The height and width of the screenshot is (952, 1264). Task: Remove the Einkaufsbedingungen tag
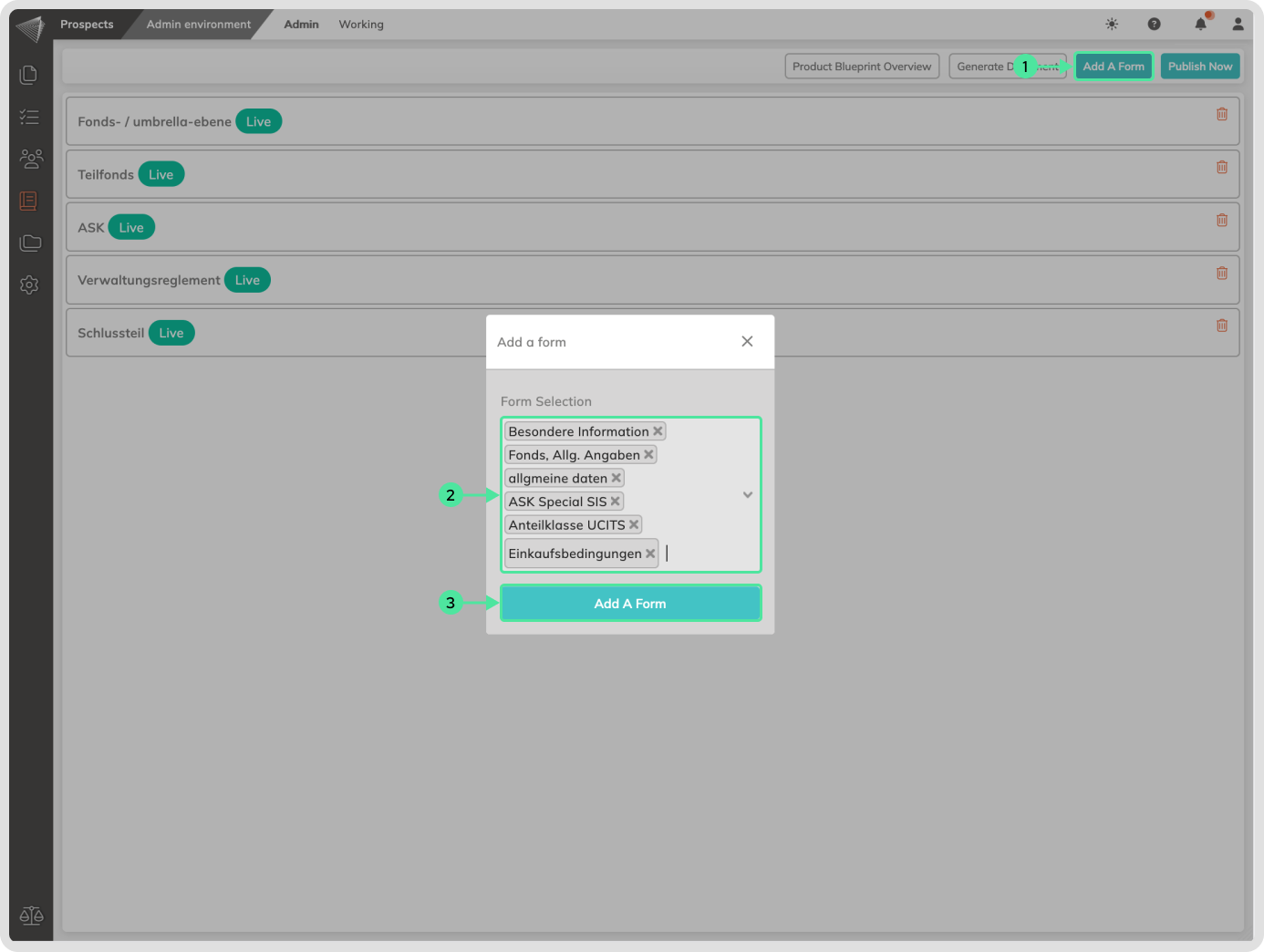tap(650, 554)
